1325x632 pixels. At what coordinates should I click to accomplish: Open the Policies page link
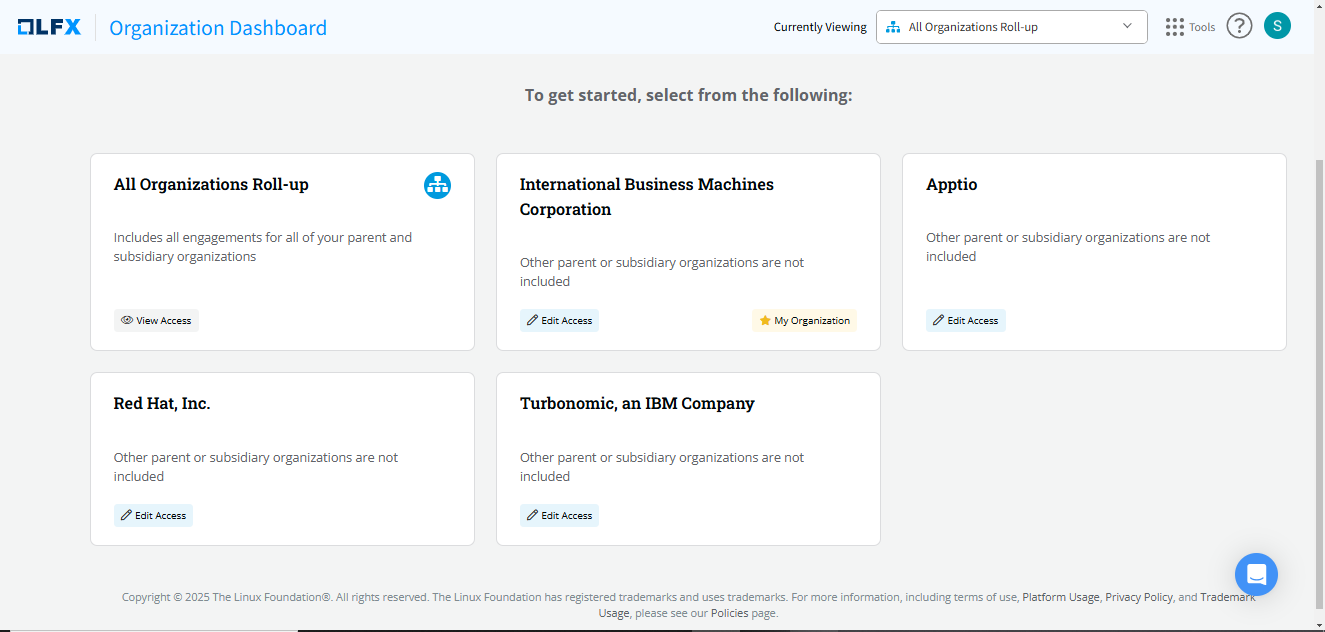tap(729, 613)
